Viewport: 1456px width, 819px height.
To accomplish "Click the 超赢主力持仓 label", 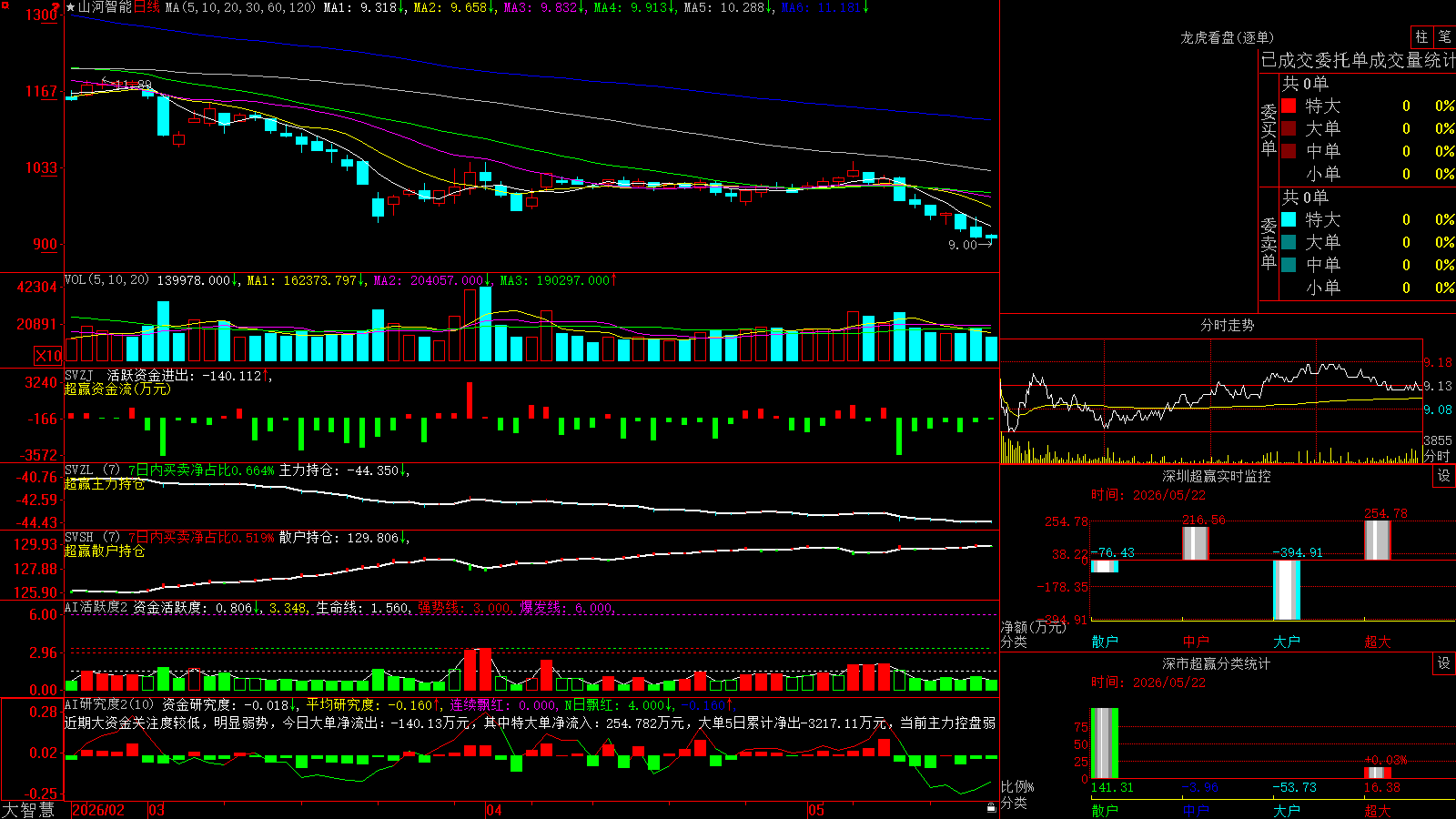I will point(105,484).
